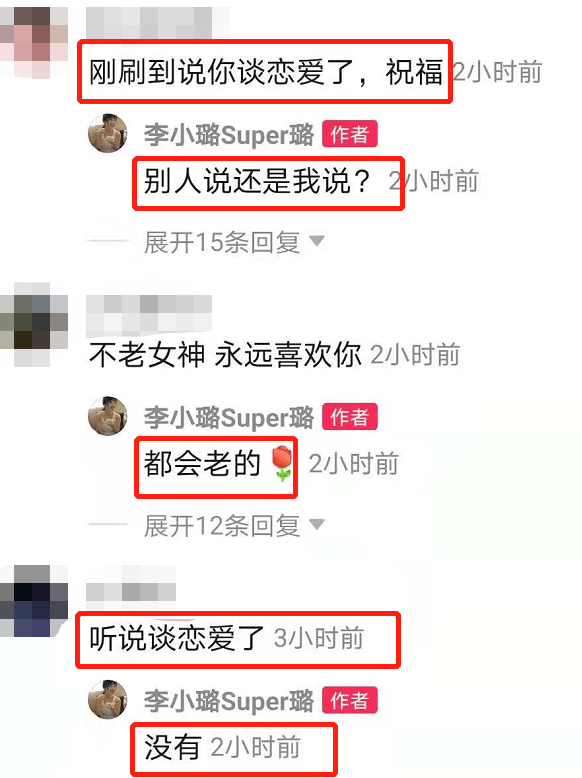Open the pinkish pixelated avatar of the first commenter
Screen dimensions: 582x778
tap(34, 42)
